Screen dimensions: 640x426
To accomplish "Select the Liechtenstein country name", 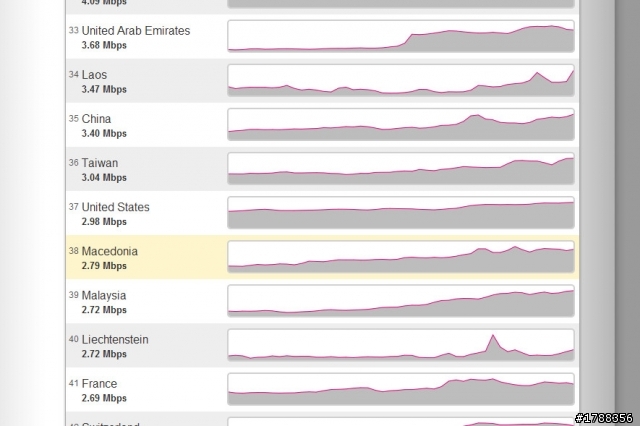I will (x=115, y=339).
